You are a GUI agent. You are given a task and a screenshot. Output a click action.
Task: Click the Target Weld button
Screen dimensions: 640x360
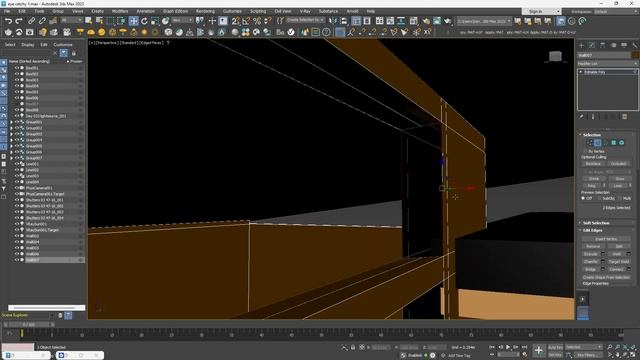click(x=619, y=262)
